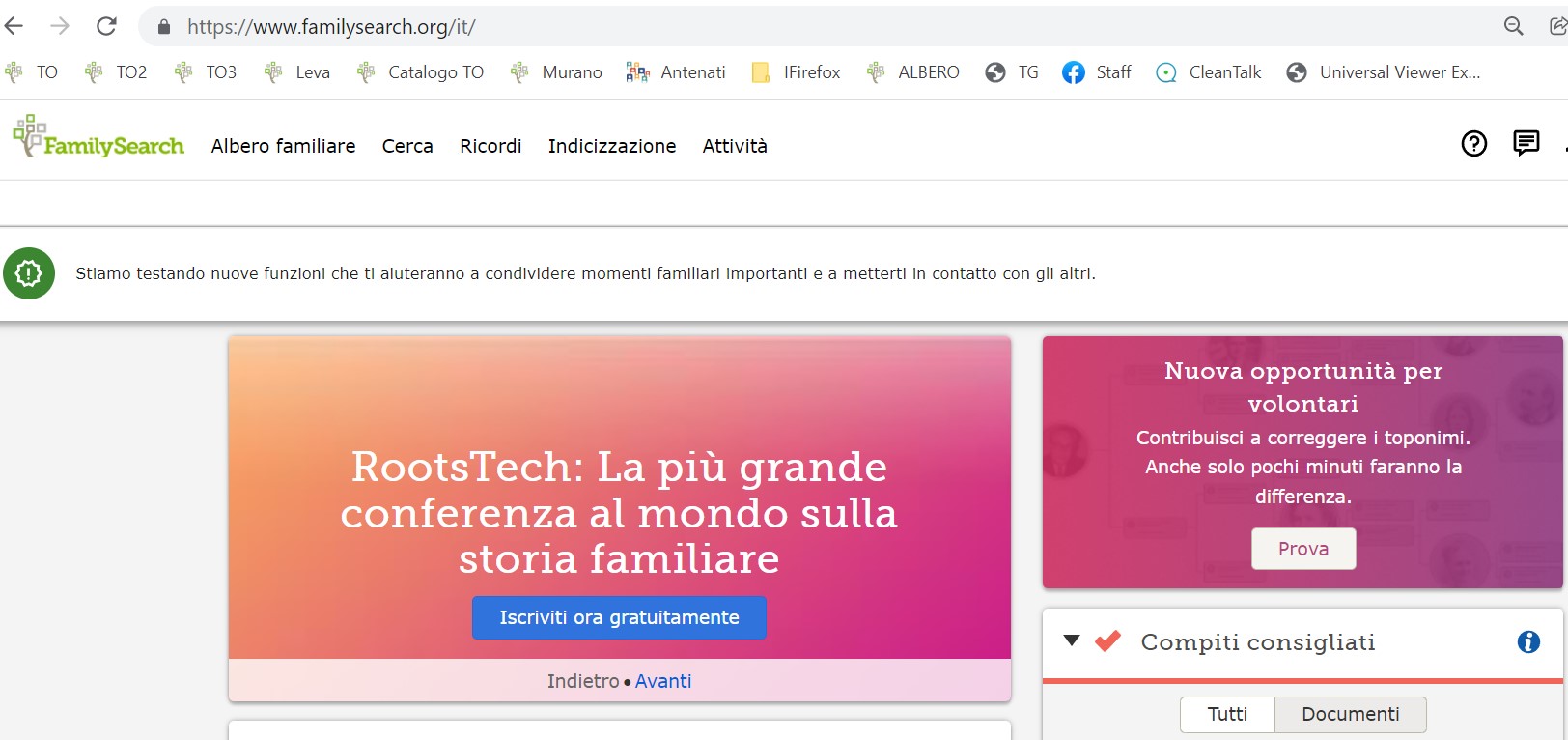Click Iscriviti ora gratuitamente button
This screenshot has width=1568, height=740.
coord(619,617)
